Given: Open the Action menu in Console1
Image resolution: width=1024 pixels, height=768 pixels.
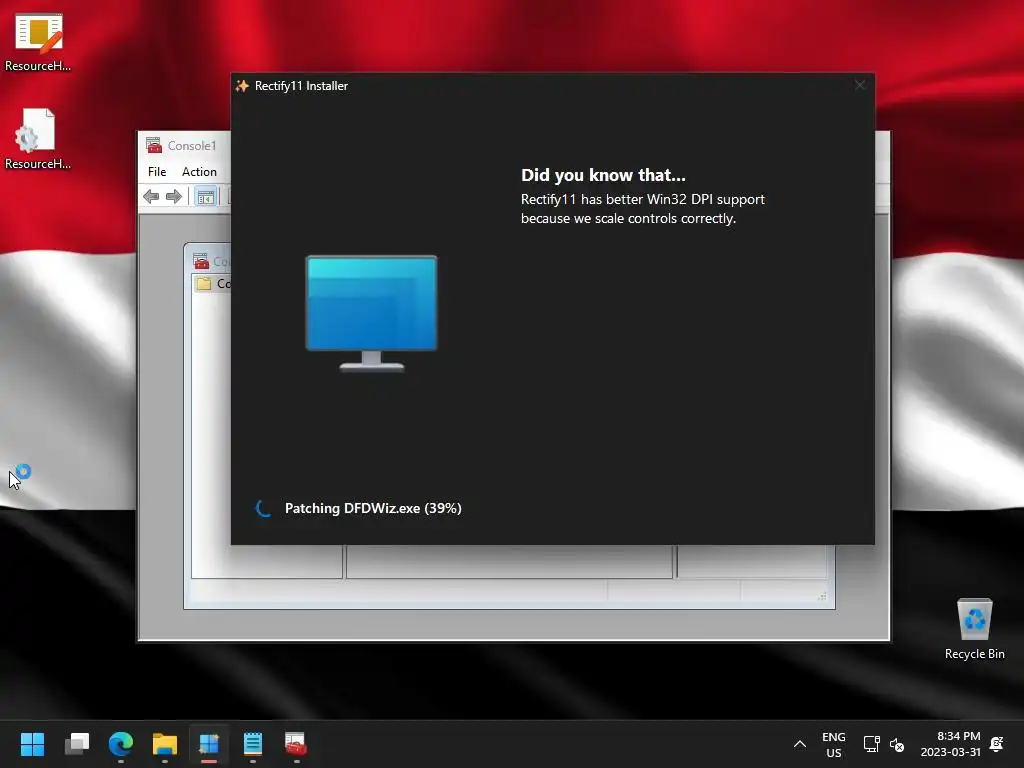Looking at the screenshot, I should [x=199, y=172].
